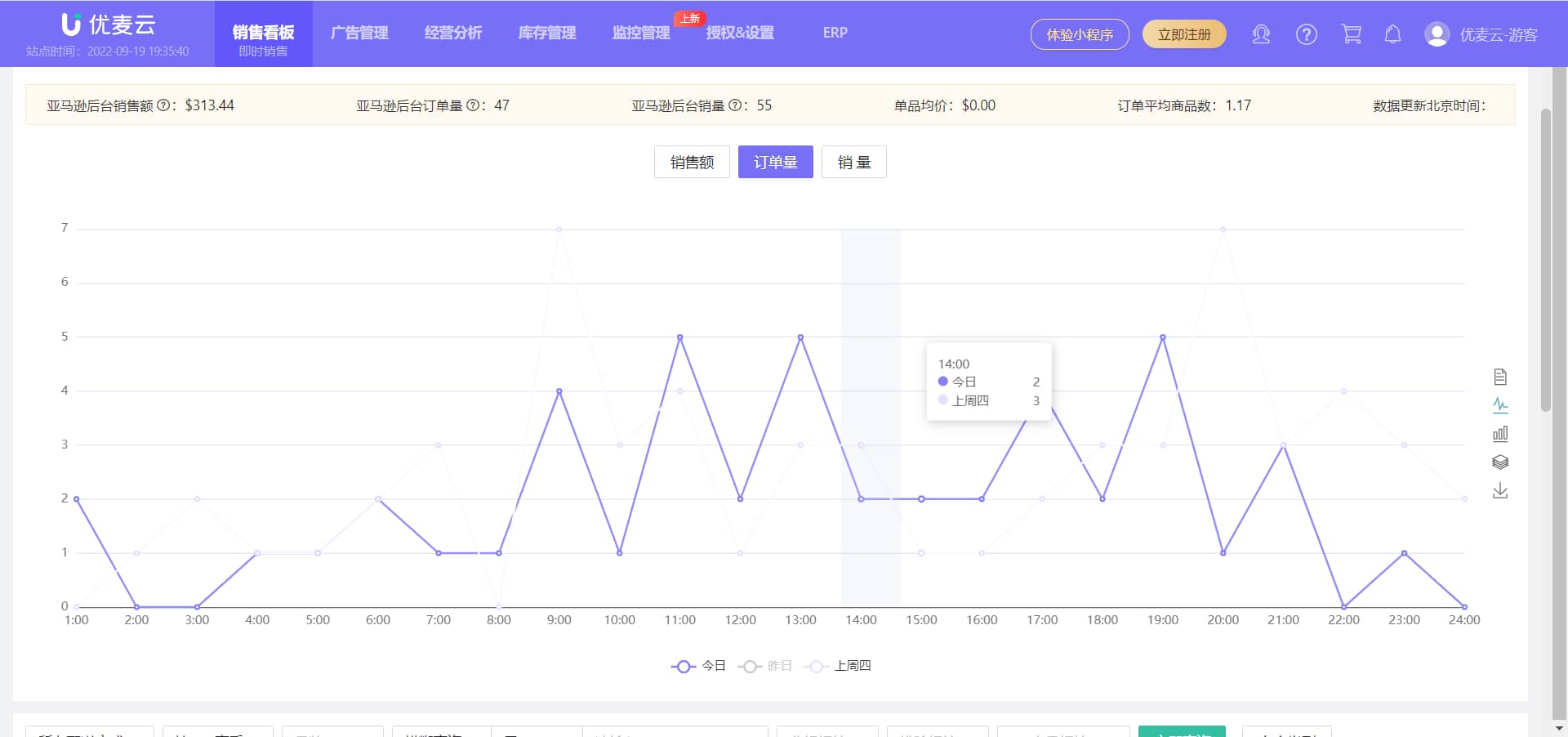This screenshot has height=737, width=1568.
Task: Open the help question mark icon
Action: click(x=1306, y=34)
